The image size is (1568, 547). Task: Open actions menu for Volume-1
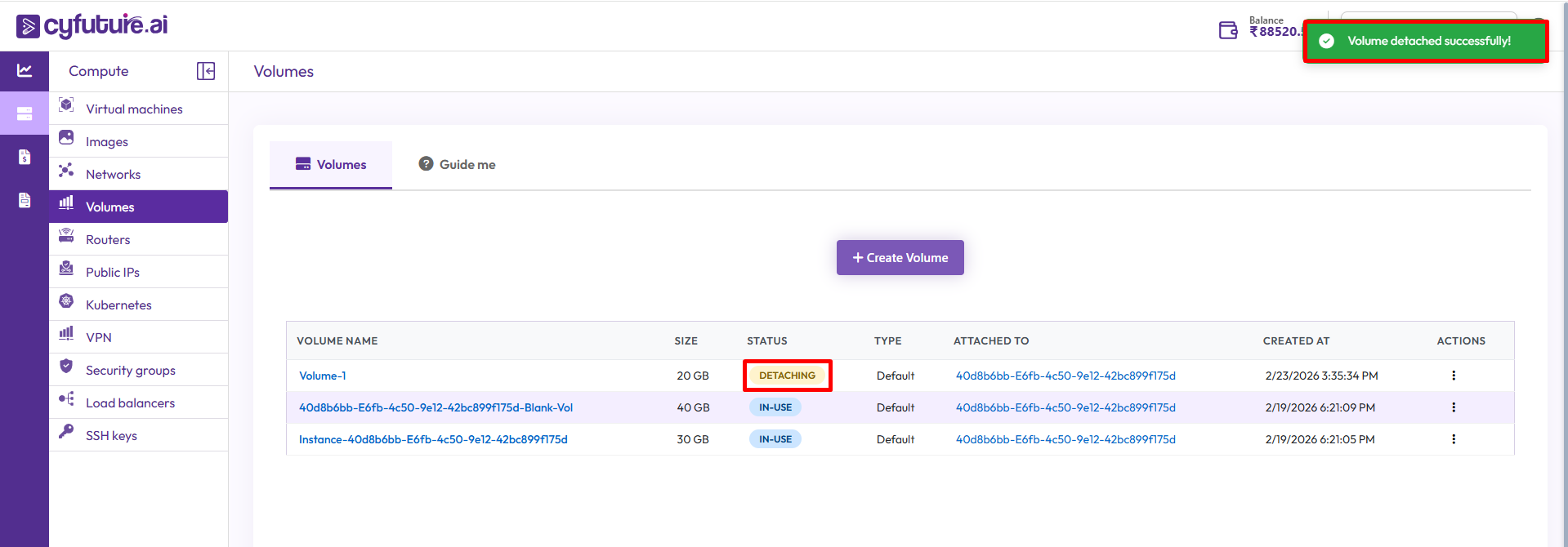[1453, 376]
